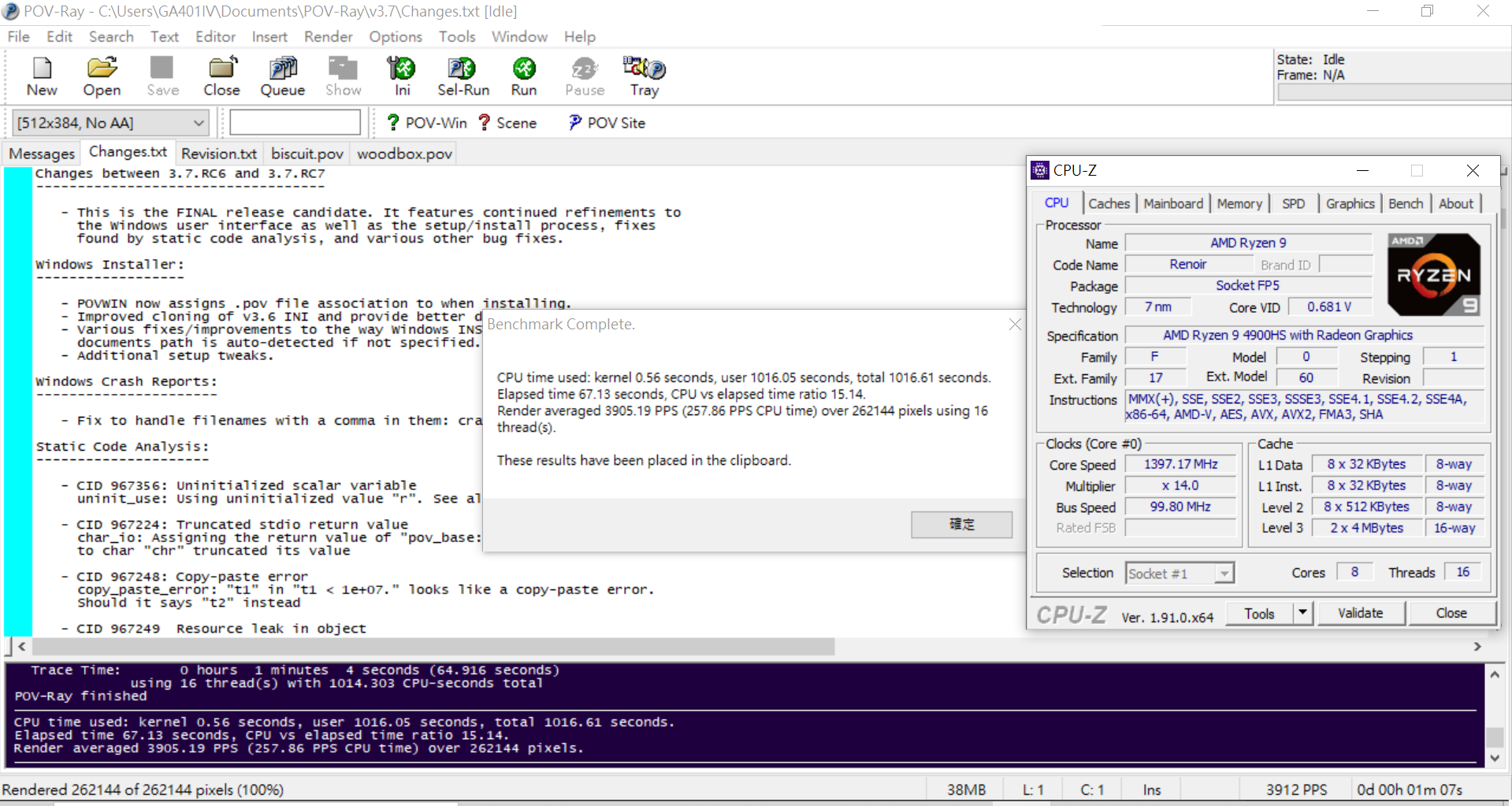
Task: Switch to Caches tab in CPU-Z
Action: 1109,203
